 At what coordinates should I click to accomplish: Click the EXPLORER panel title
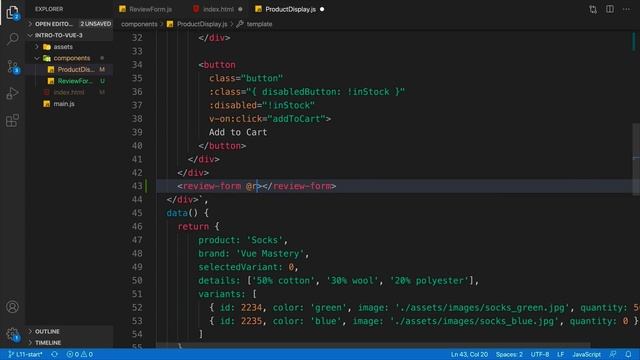click(x=49, y=9)
